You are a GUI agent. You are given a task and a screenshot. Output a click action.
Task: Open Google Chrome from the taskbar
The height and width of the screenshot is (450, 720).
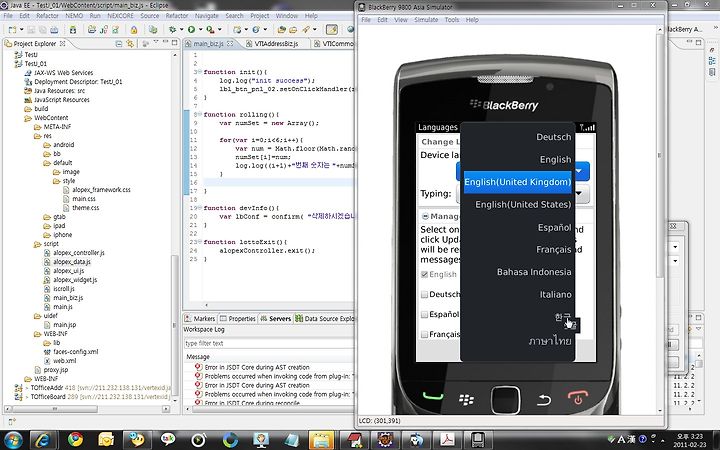[75, 440]
